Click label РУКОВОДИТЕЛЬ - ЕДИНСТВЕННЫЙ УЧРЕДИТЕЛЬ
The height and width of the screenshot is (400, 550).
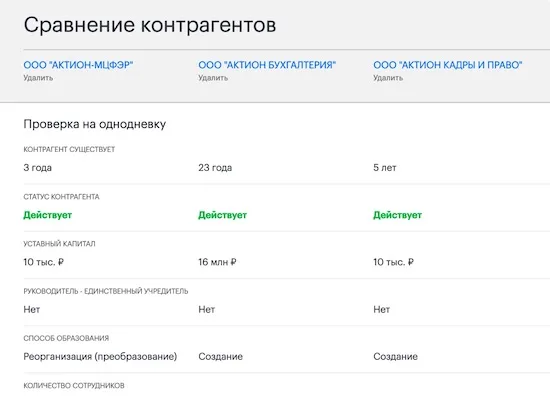(106, 291)
